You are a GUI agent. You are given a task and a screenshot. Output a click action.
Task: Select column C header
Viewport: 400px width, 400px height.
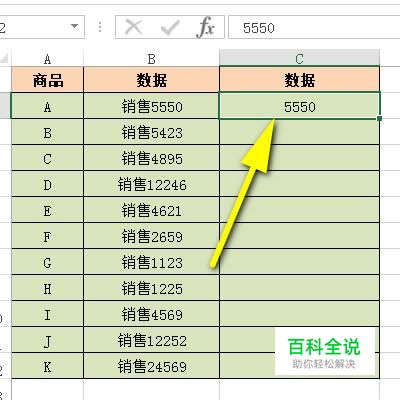299,59
